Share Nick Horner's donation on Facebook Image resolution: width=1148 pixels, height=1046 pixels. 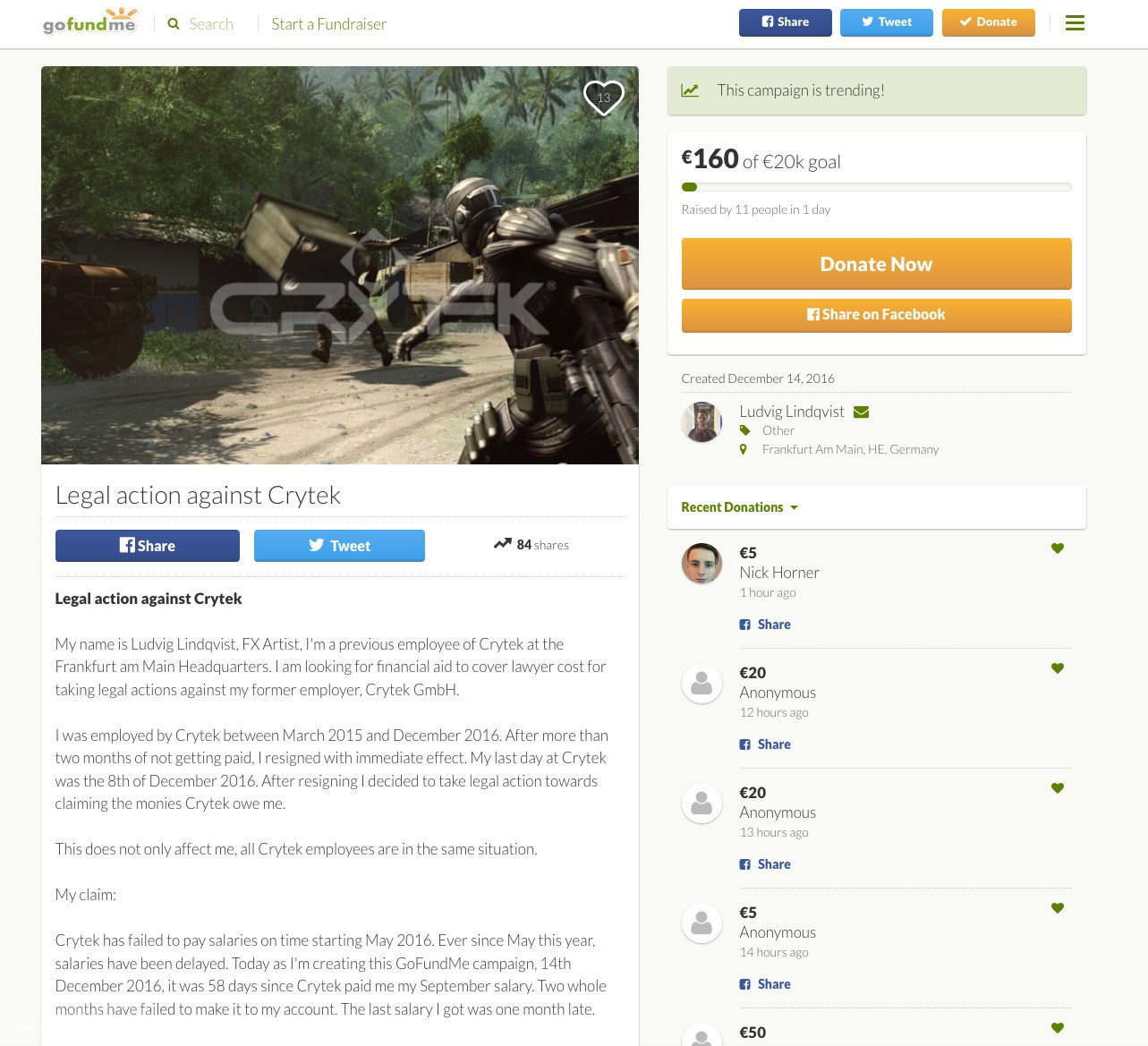coord(765,625)
